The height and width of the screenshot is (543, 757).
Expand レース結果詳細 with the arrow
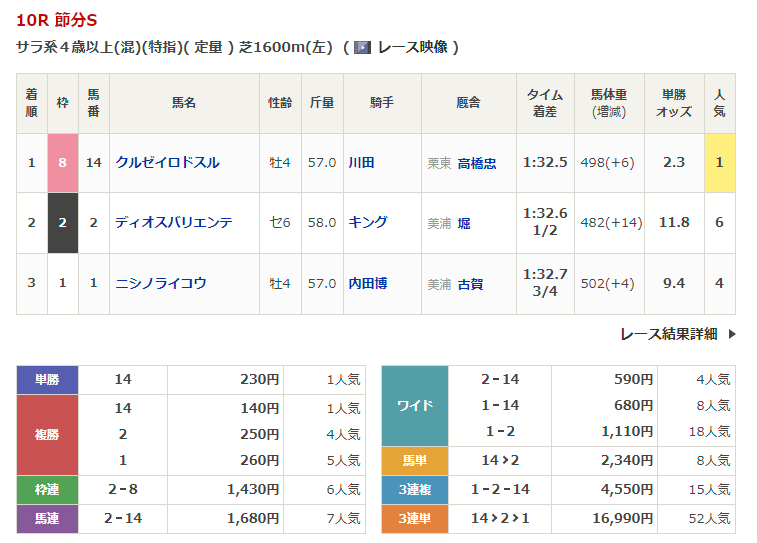pos(731,335)
